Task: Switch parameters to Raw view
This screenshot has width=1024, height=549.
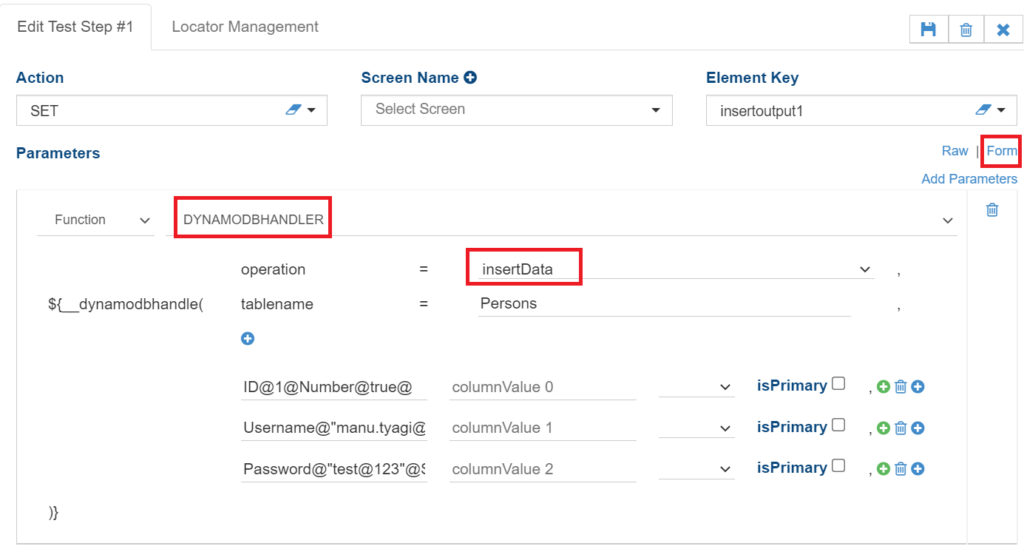Action: pyautogui.click(x=955, y=151)
